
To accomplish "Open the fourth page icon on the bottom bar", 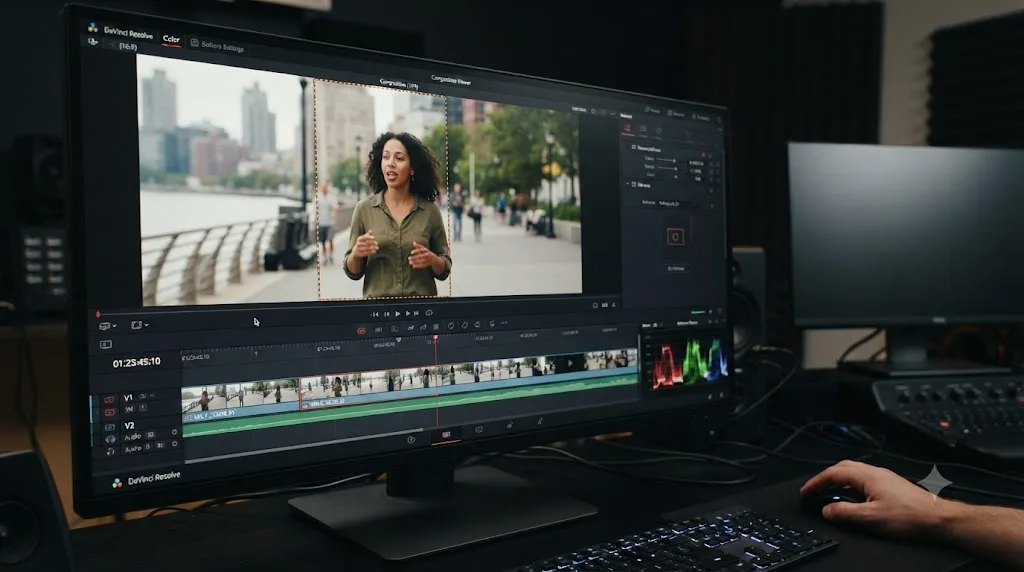I will pyautogui.click(x=509, y=425).
